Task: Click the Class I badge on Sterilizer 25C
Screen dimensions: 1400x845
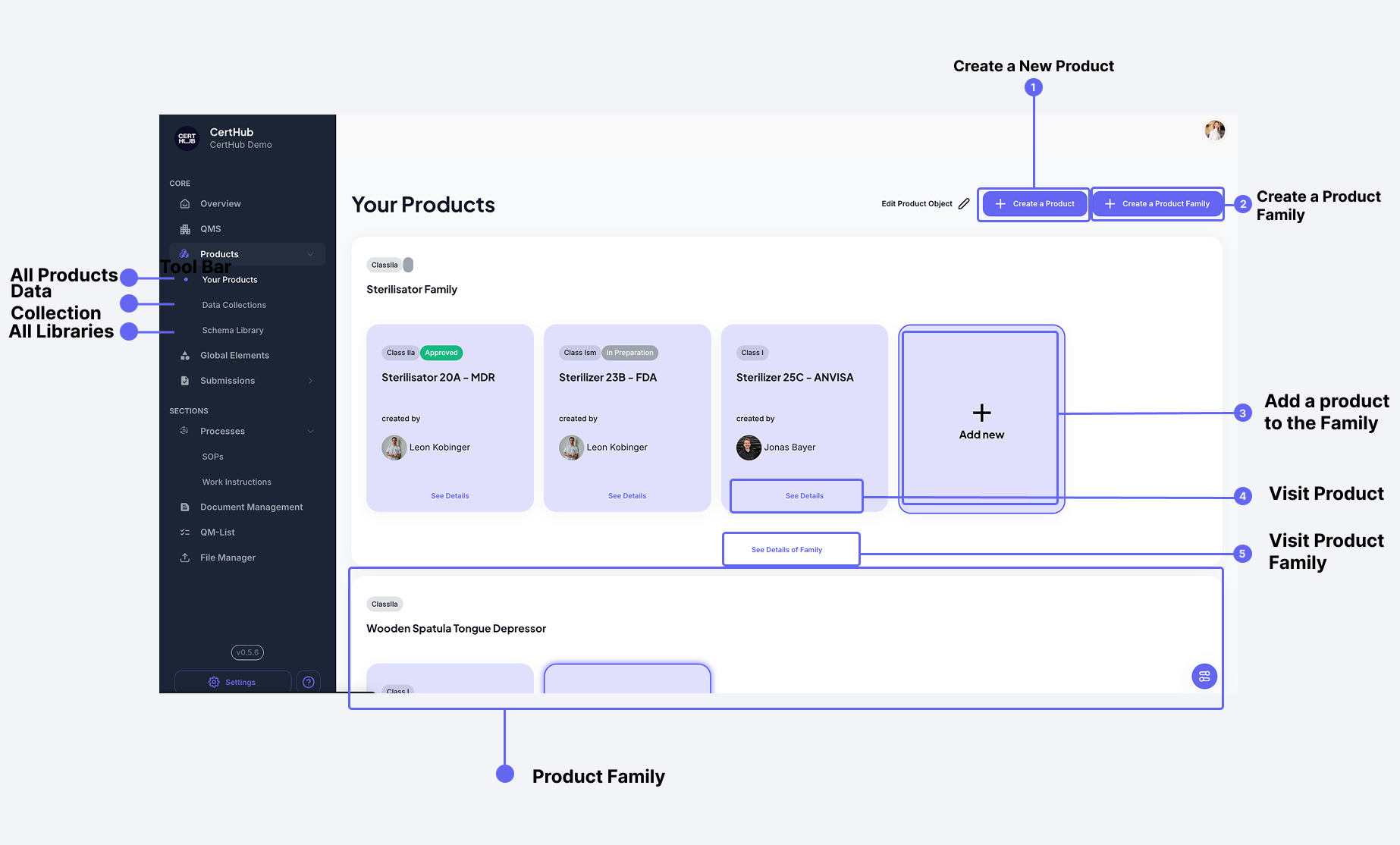Action: point(752,352)
